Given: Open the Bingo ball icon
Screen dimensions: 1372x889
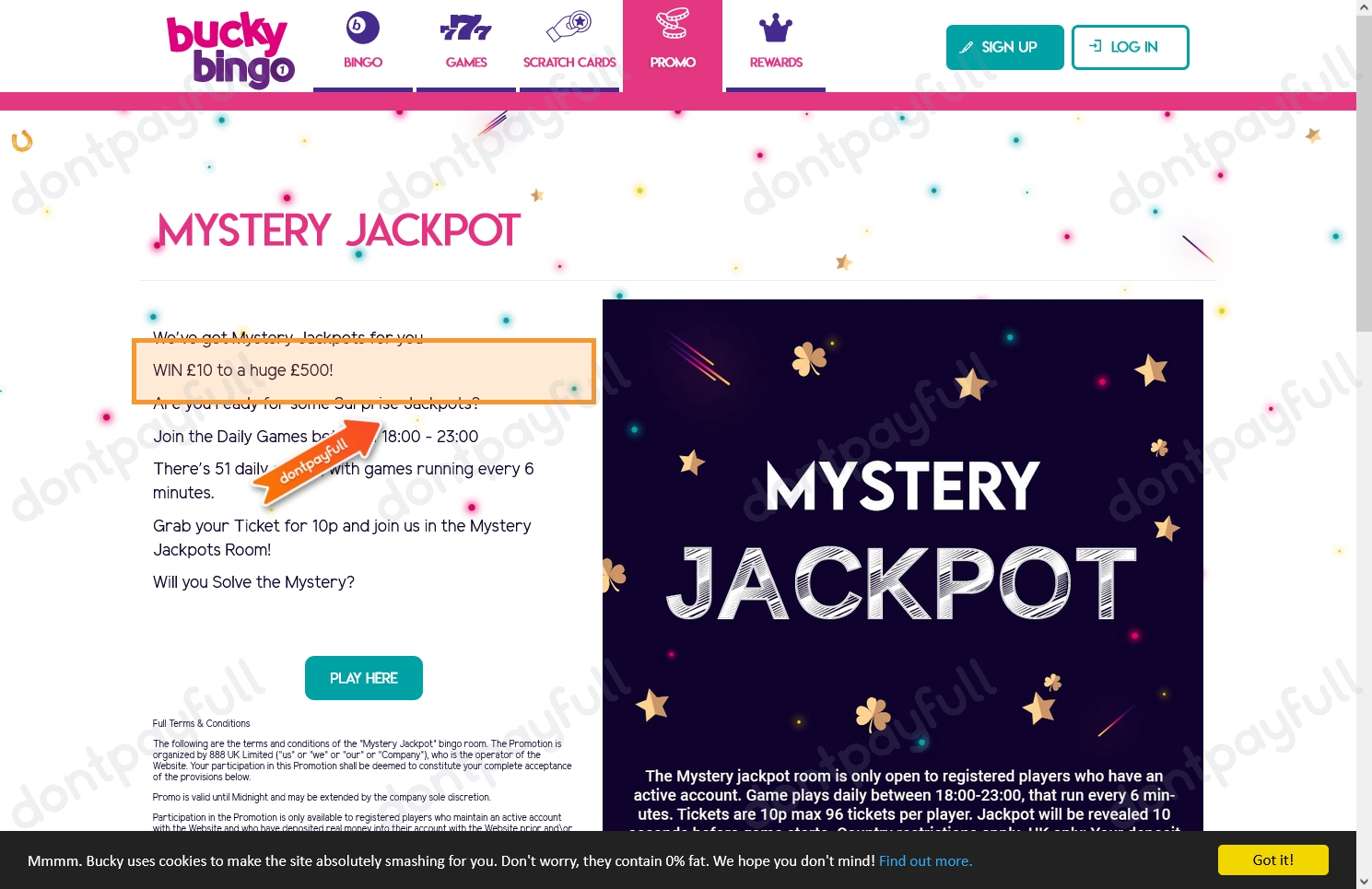Looking at the screenshot, I should (362, 27).
